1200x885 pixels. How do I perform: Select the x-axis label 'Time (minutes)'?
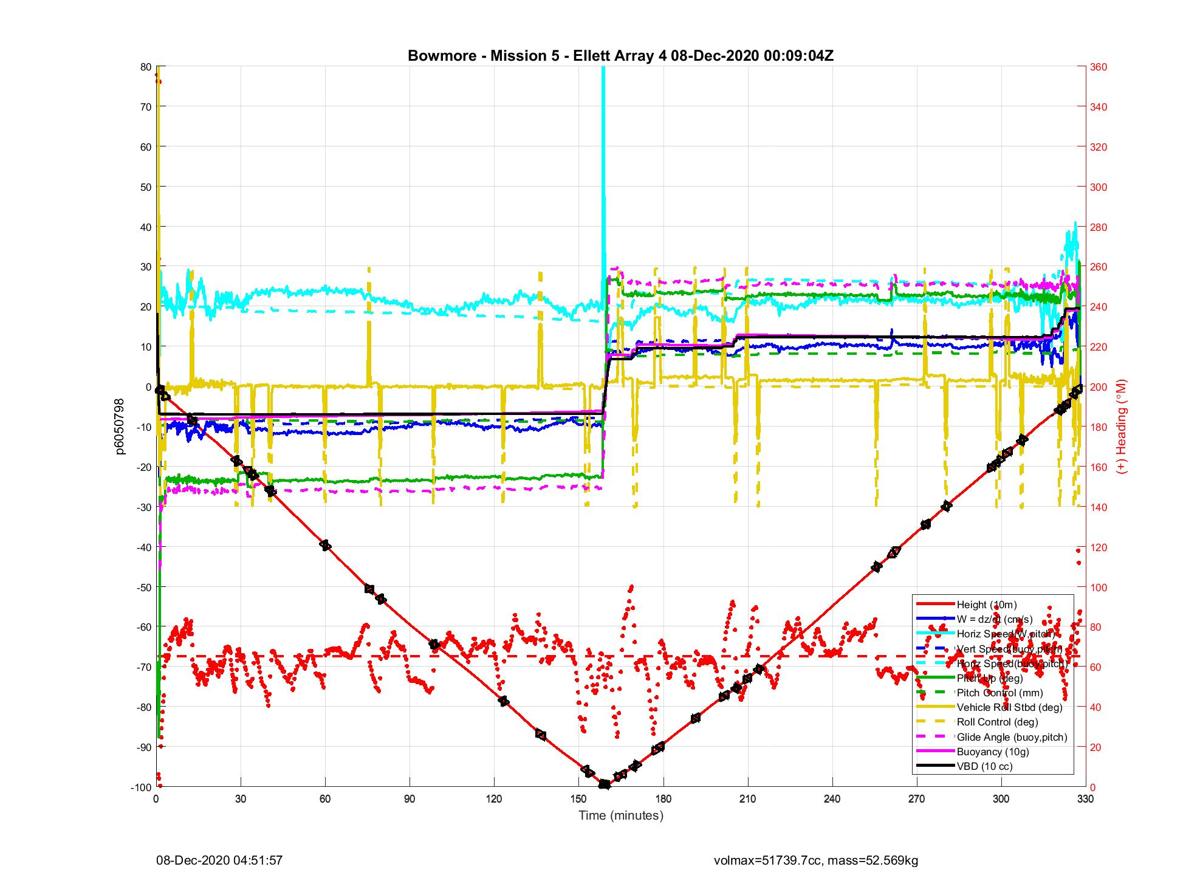click(621, 815)
